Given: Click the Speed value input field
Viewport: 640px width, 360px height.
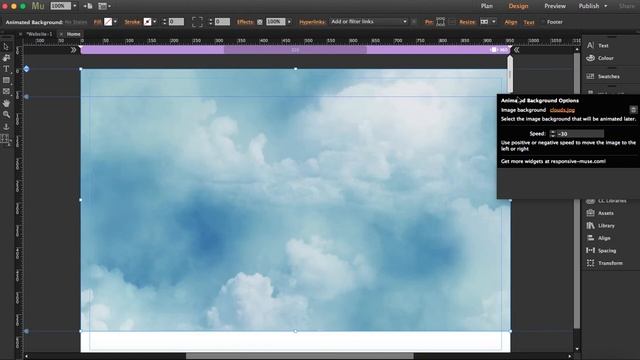Looking at the screenshot, I should point(580,134).
